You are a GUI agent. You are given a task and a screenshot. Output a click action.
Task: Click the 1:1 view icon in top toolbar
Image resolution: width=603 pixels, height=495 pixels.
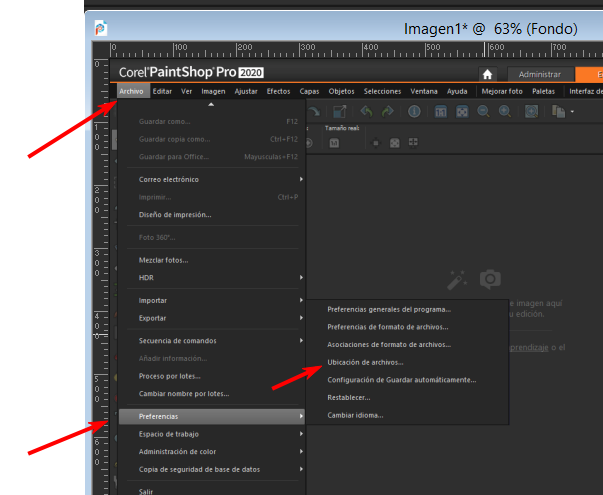[441, 112]
